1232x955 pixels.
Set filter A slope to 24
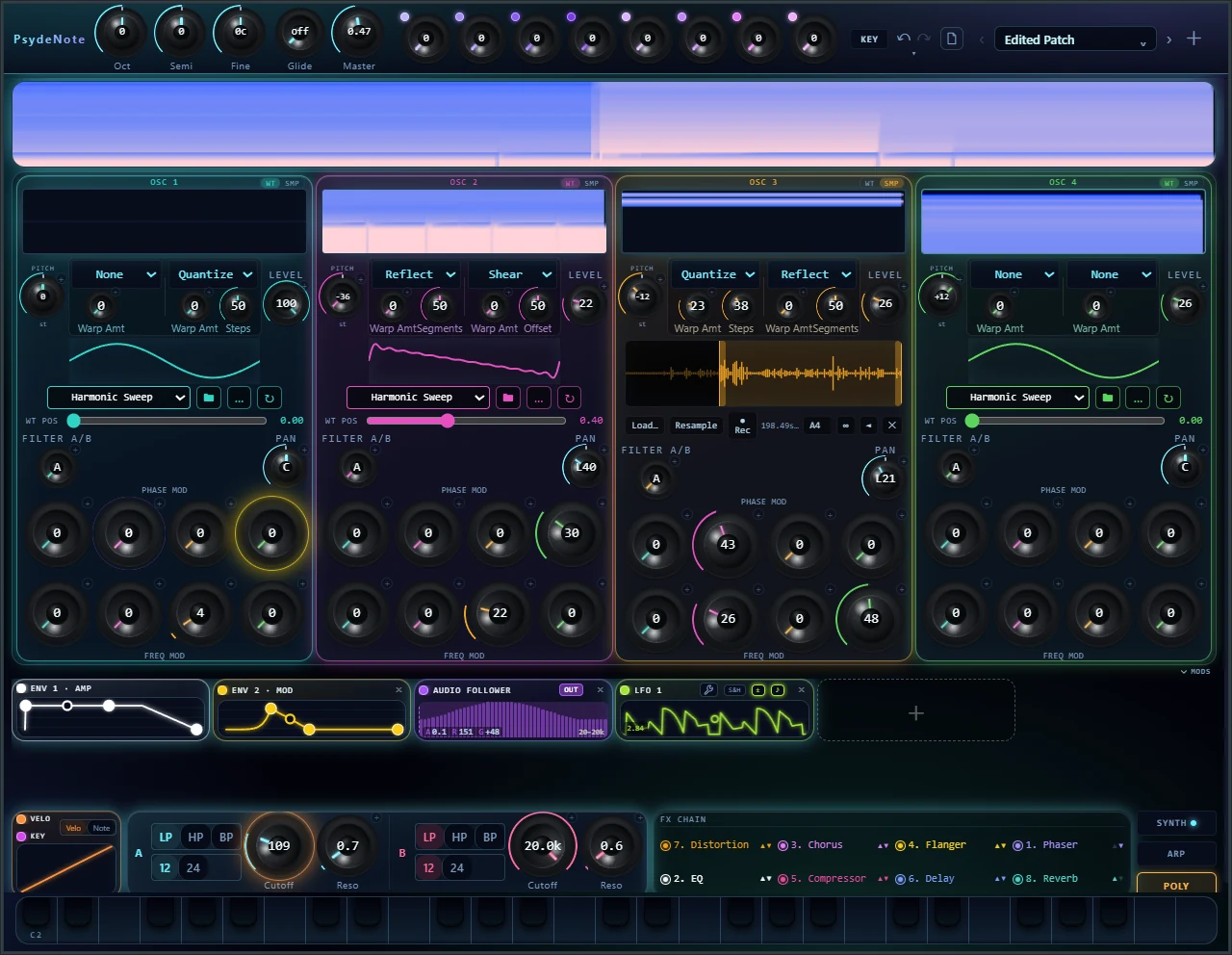tap(193, 868)
